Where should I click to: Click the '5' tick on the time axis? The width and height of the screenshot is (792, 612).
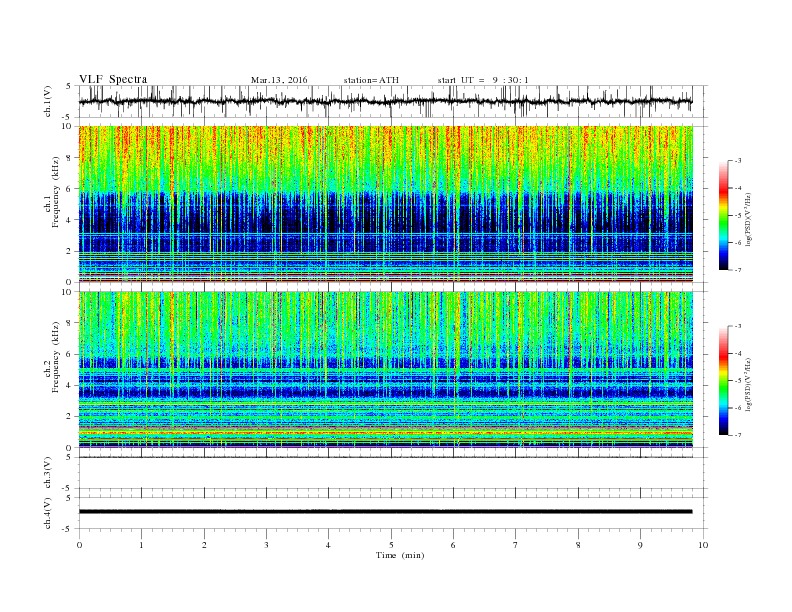391,545
